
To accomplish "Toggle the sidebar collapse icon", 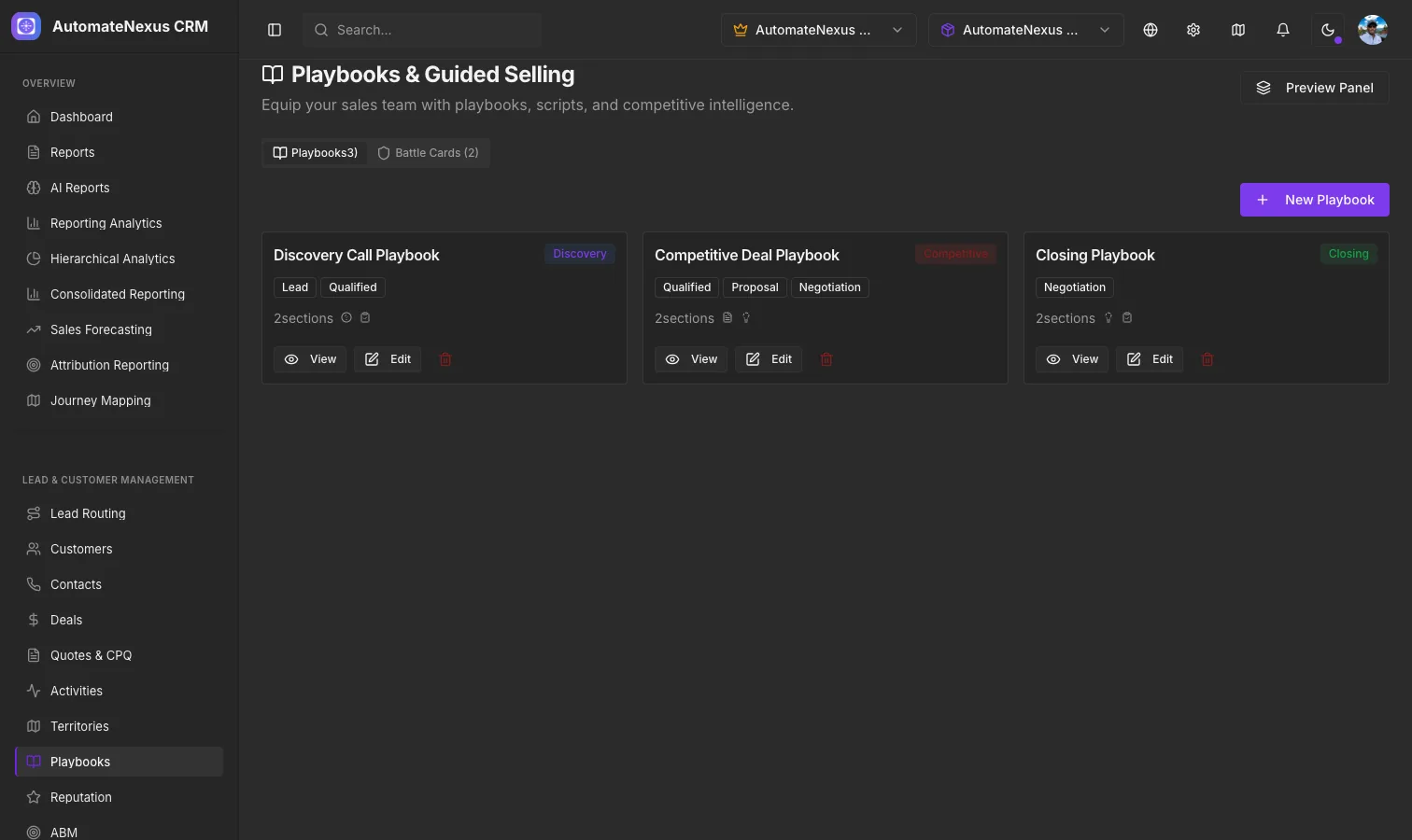I will pos(275,30).
